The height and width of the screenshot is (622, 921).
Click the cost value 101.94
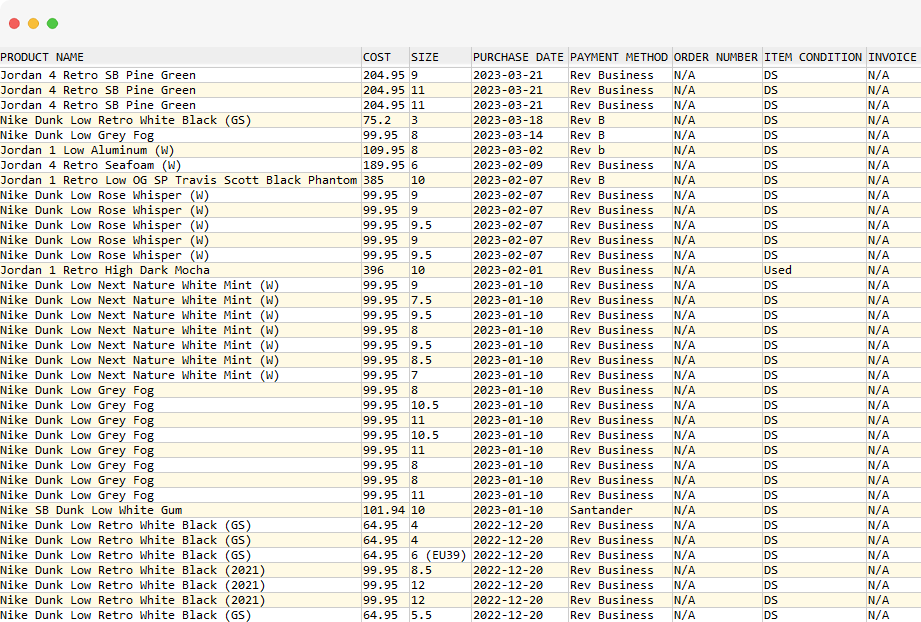pyautogui.click(x=384, y=510)
